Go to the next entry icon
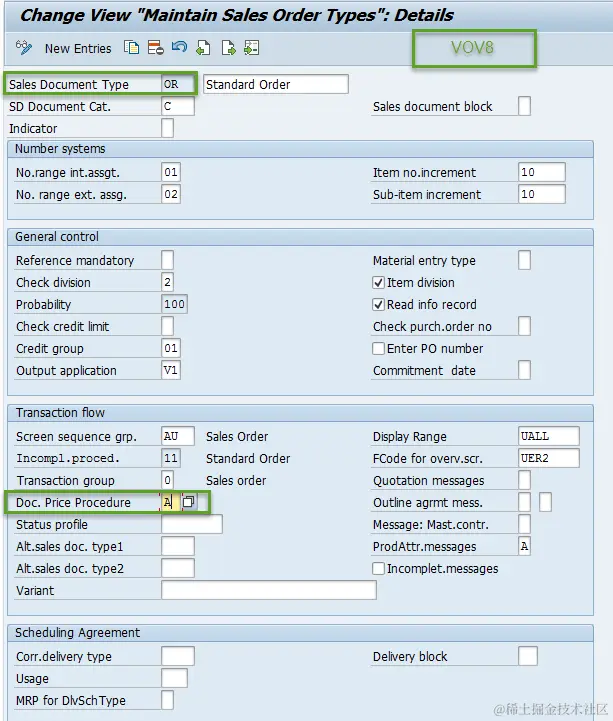 coord(228,48)
